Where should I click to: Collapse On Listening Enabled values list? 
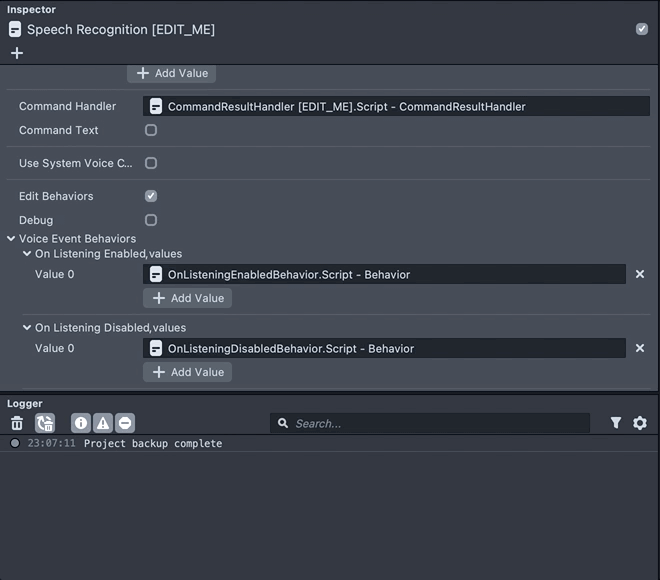pyautogui.click(x=27, y=254)
